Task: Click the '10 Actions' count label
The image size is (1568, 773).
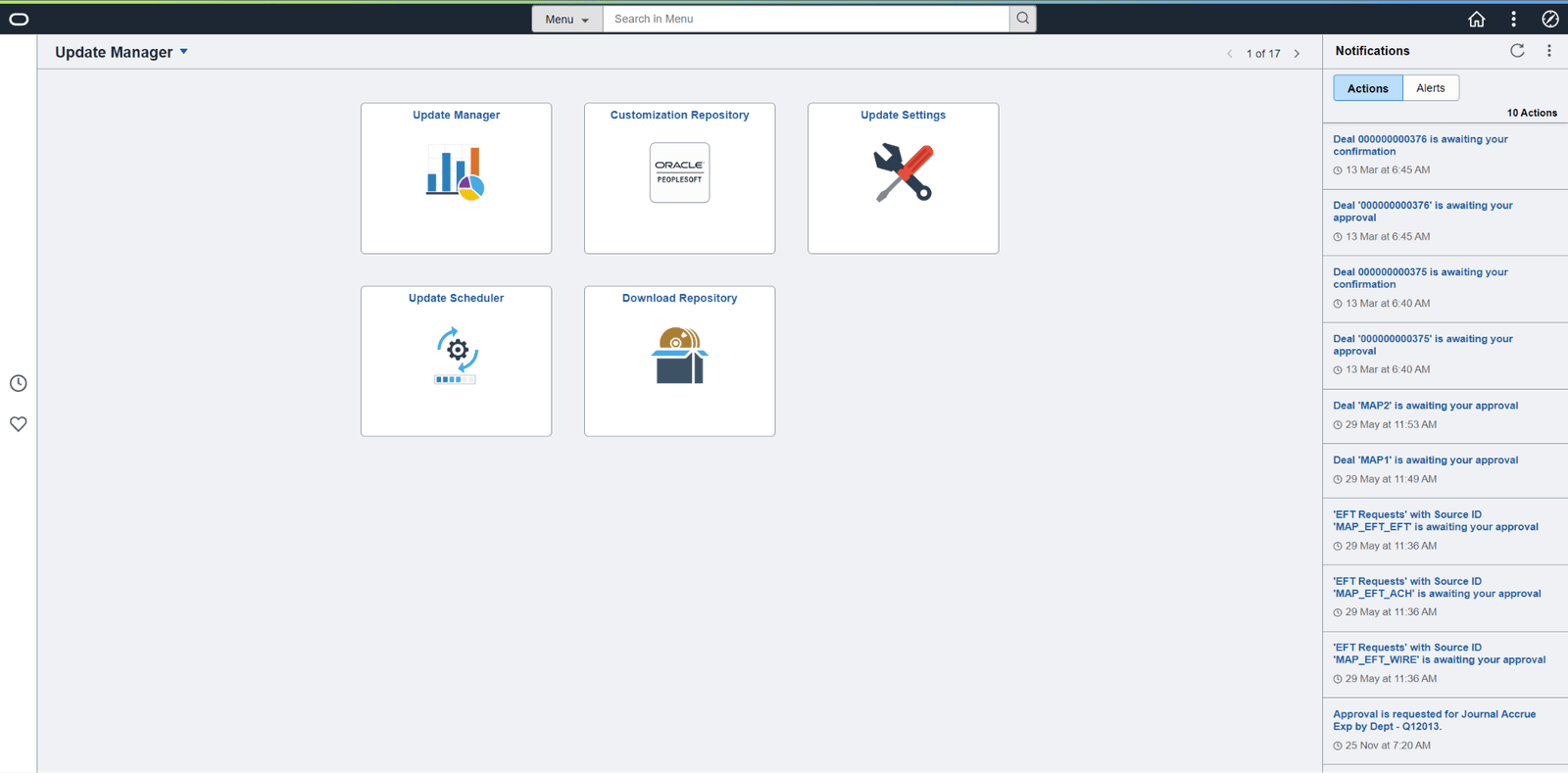Action: [1532, 114]
